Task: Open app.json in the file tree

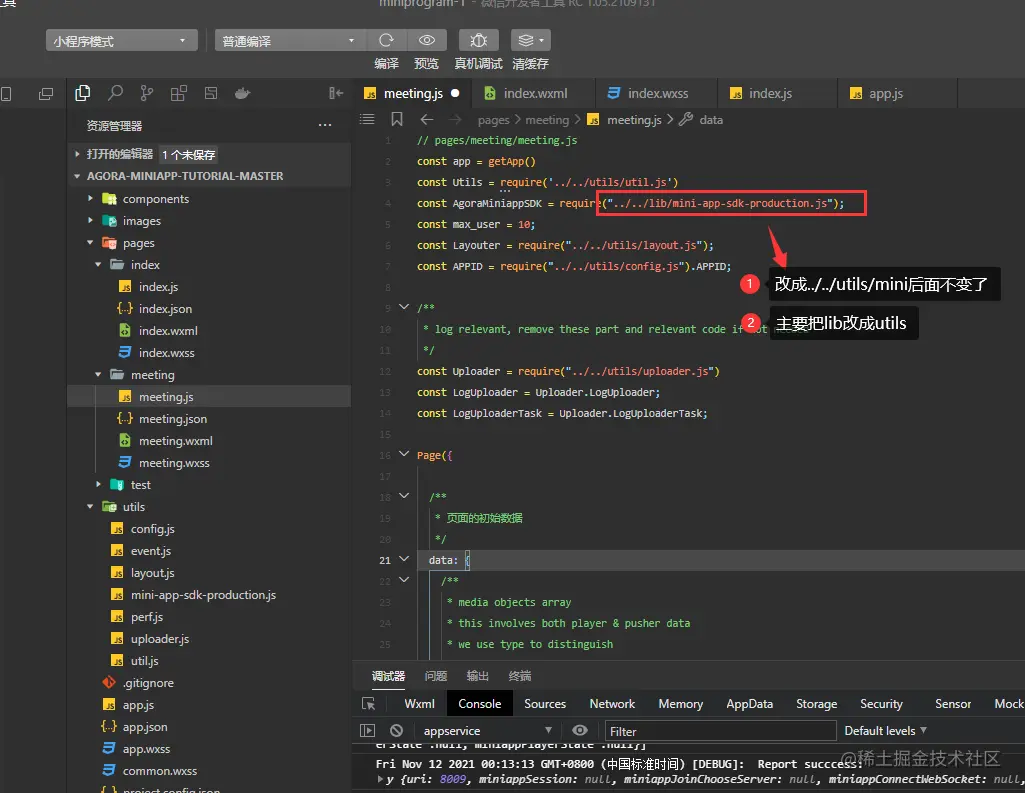Action: [144, 727]
